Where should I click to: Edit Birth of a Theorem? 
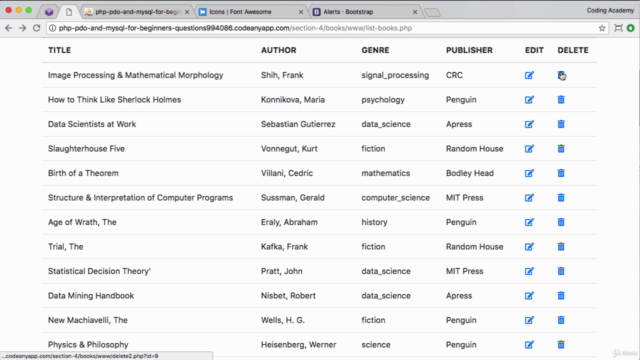(x=529, y=173)
